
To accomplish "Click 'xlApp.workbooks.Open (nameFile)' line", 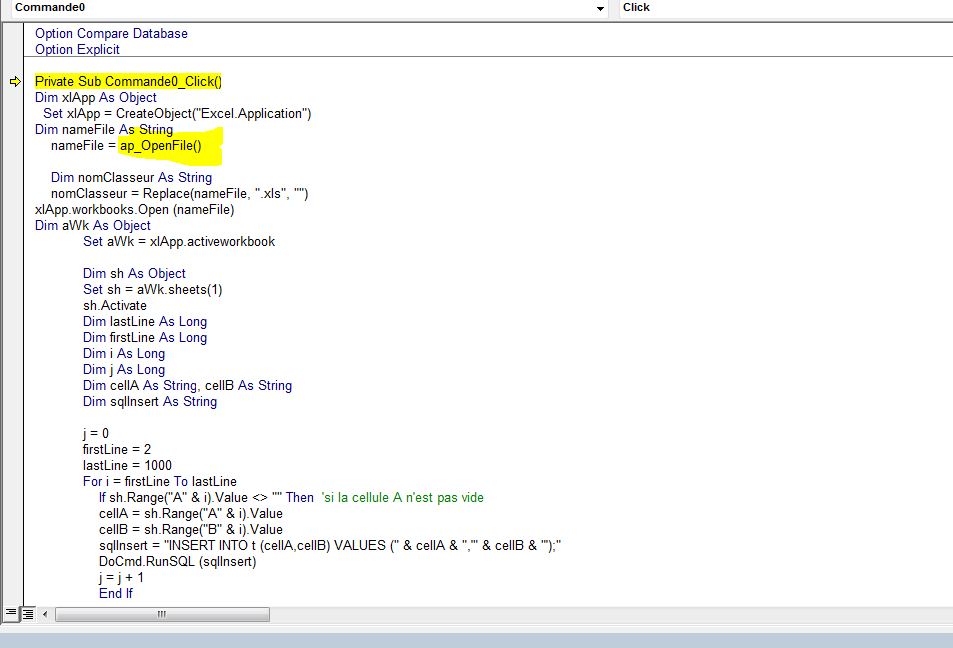I will click(134, 210).
